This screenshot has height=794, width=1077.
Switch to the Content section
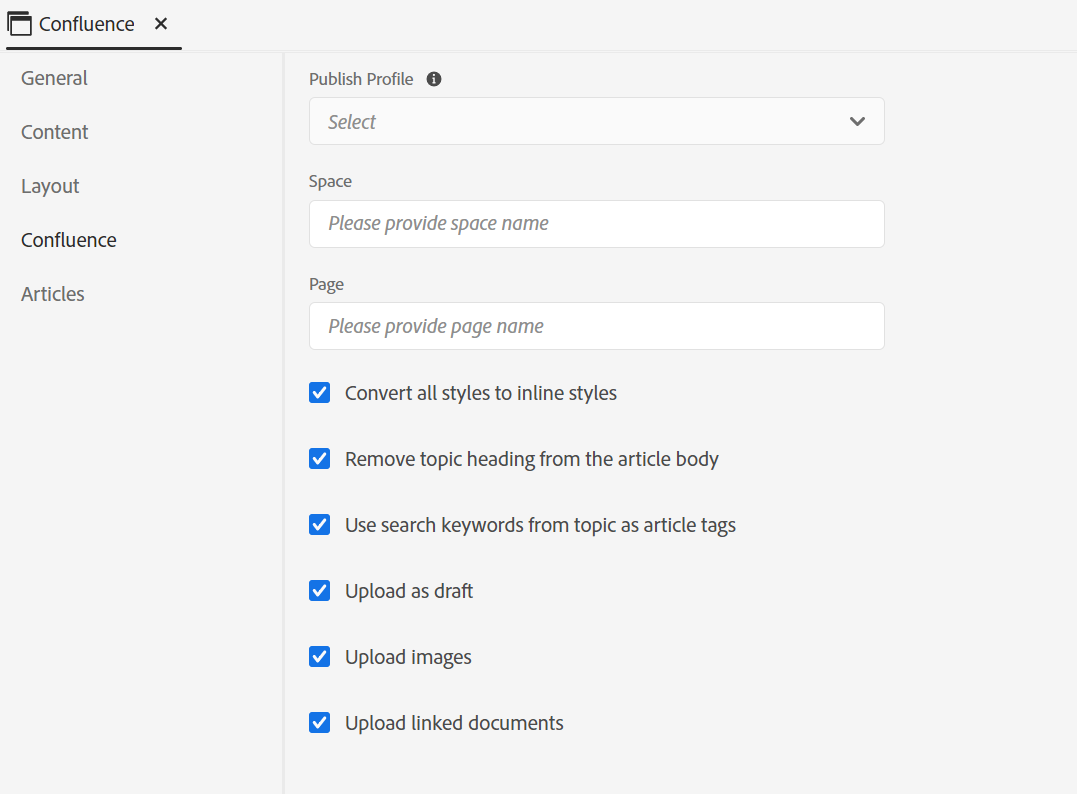pyautogui.click(x=54, y=131)
